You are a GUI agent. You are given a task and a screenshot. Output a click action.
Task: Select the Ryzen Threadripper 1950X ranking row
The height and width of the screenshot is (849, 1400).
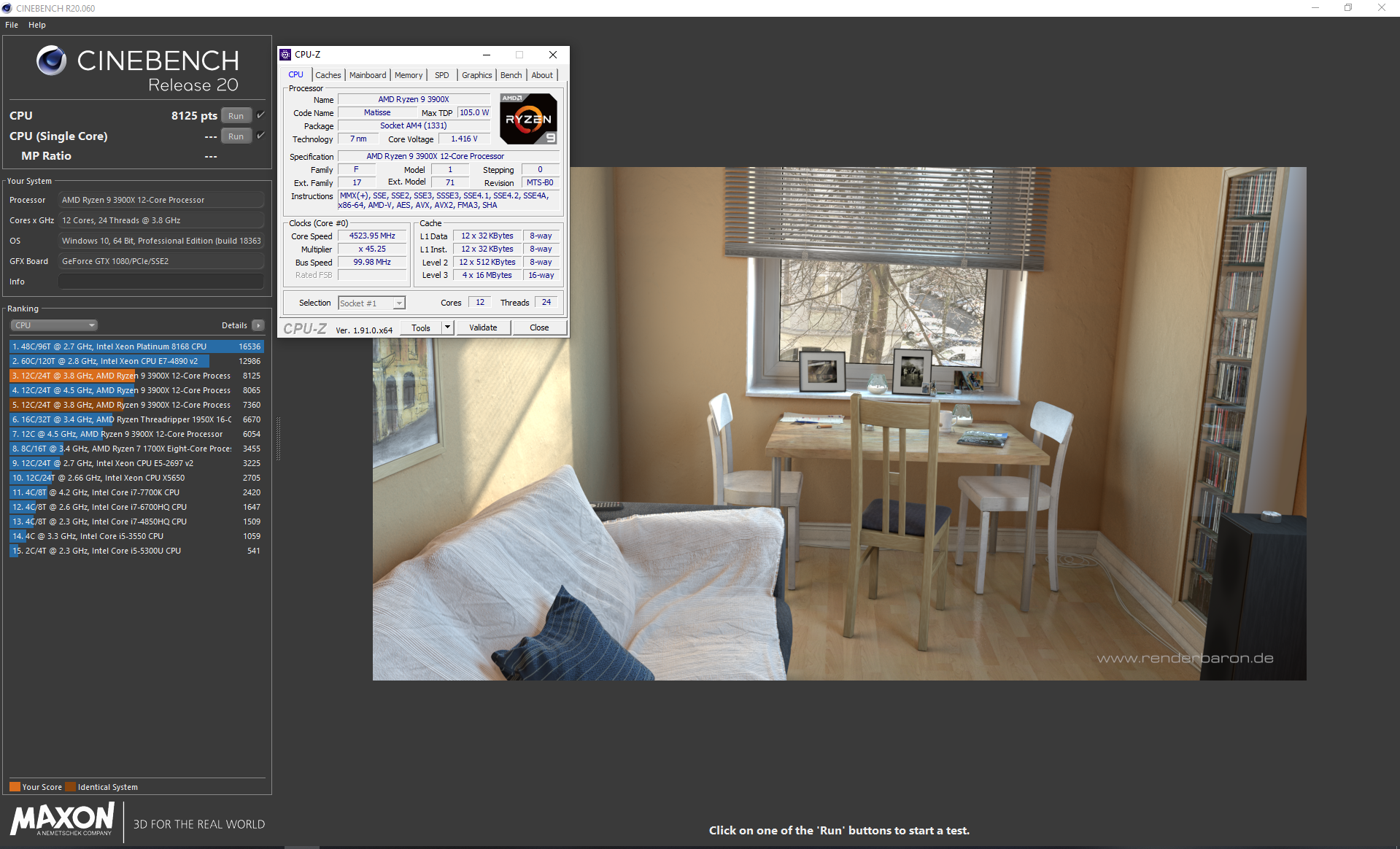(x=136, y=419)
